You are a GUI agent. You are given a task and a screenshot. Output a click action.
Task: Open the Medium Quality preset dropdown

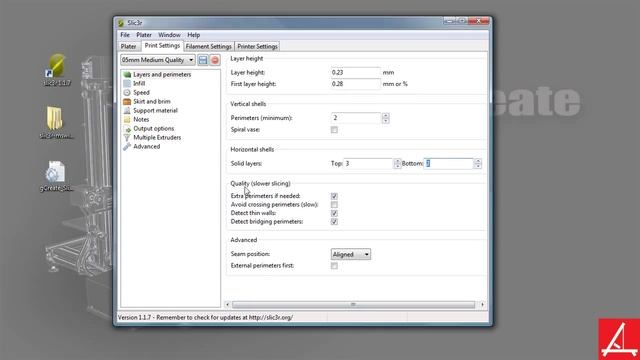158,60
